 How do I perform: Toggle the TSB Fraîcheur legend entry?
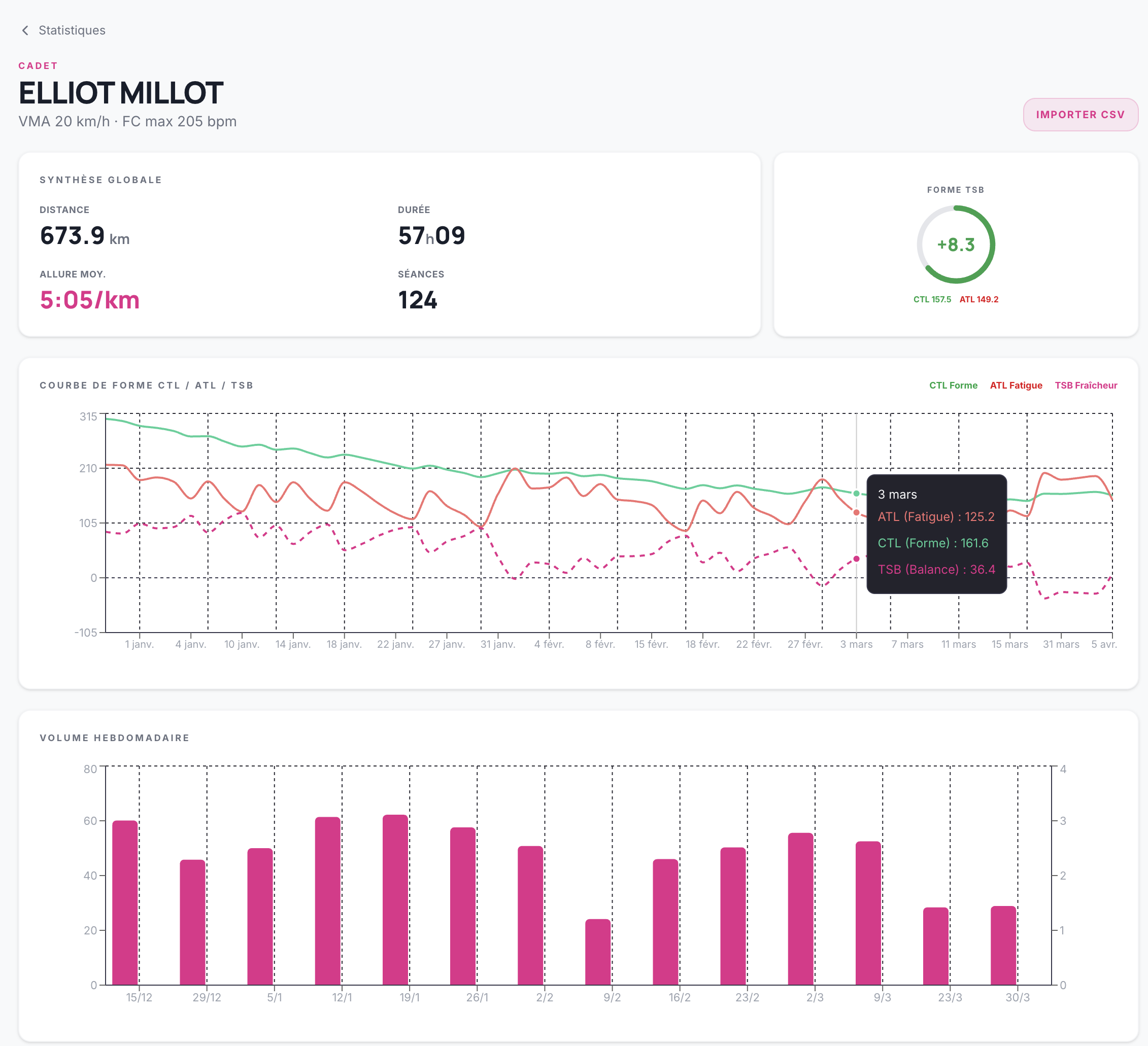1086,386
